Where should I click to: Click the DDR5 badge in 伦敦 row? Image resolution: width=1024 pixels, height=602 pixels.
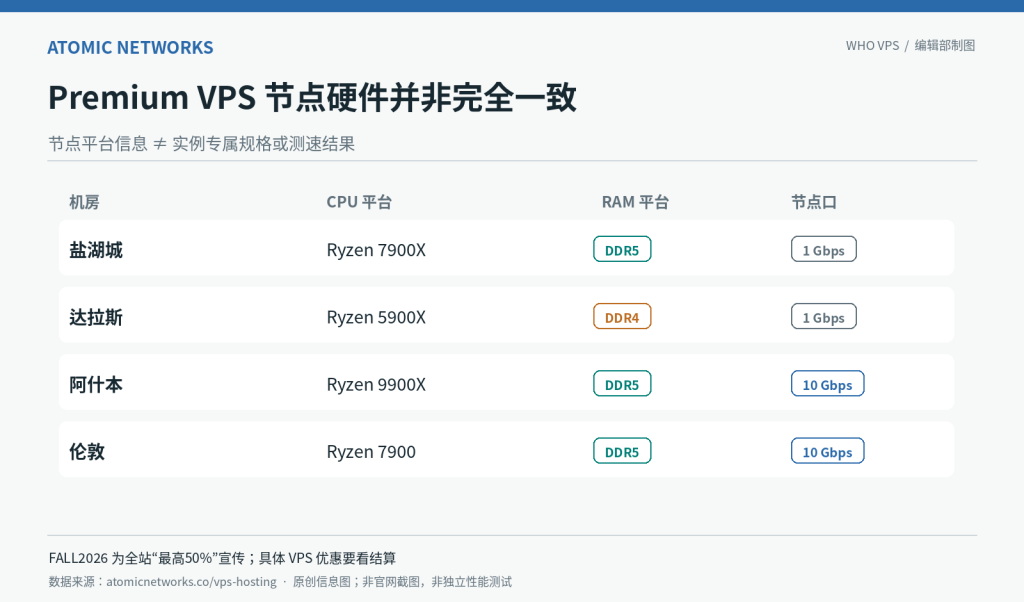[622, 451]
